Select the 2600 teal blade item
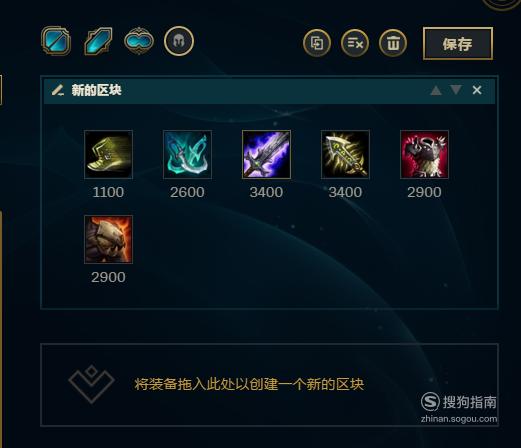The width and height of the screenshot is (521, 448). 187,154
